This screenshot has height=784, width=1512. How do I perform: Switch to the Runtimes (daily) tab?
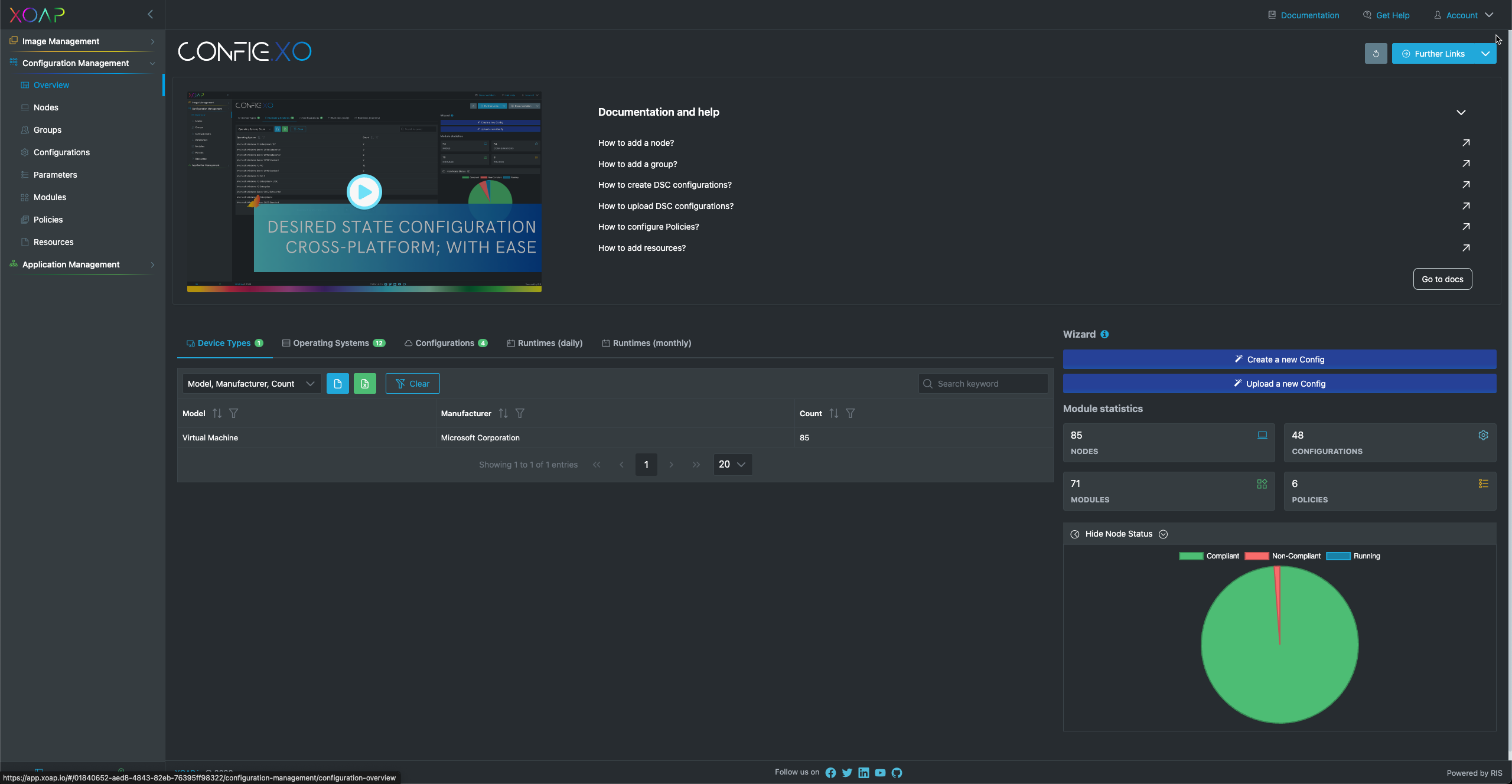(545, 343)
